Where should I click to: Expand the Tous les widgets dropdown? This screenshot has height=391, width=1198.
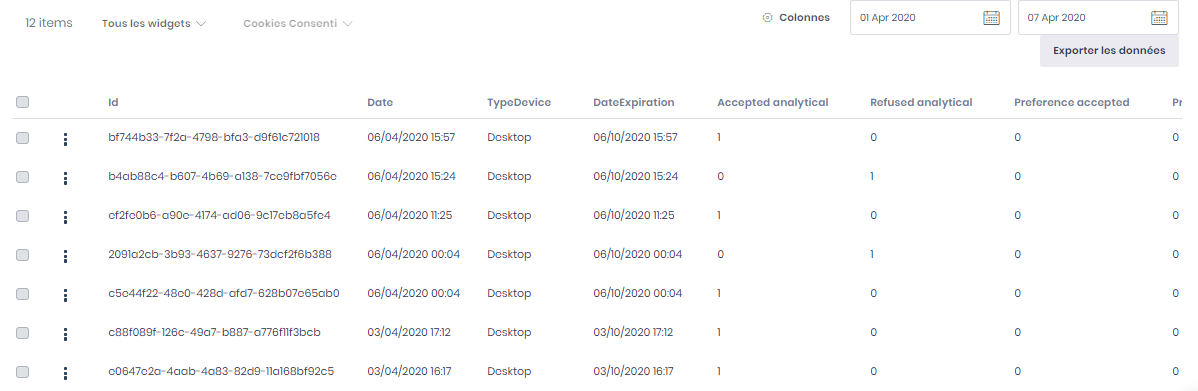pos(154,24)
